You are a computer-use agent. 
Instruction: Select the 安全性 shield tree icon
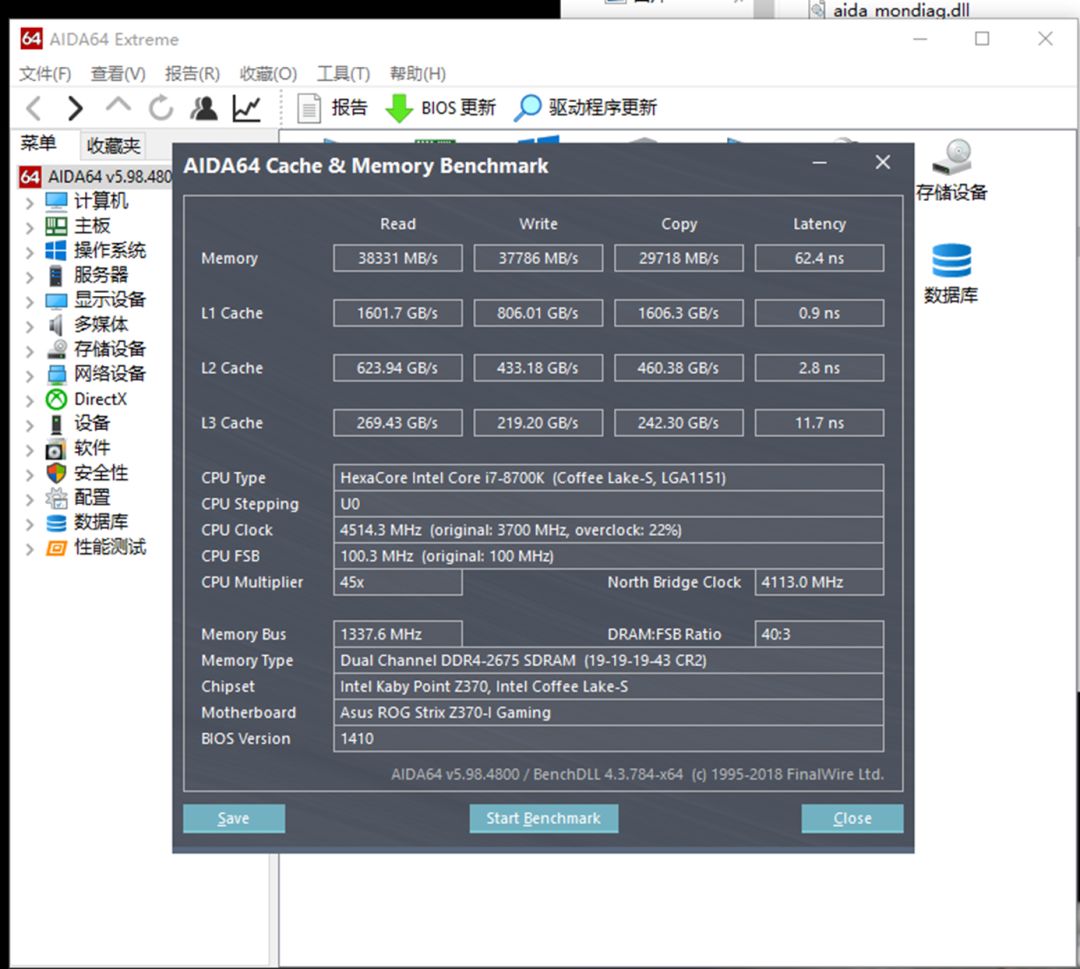(56, 473)
